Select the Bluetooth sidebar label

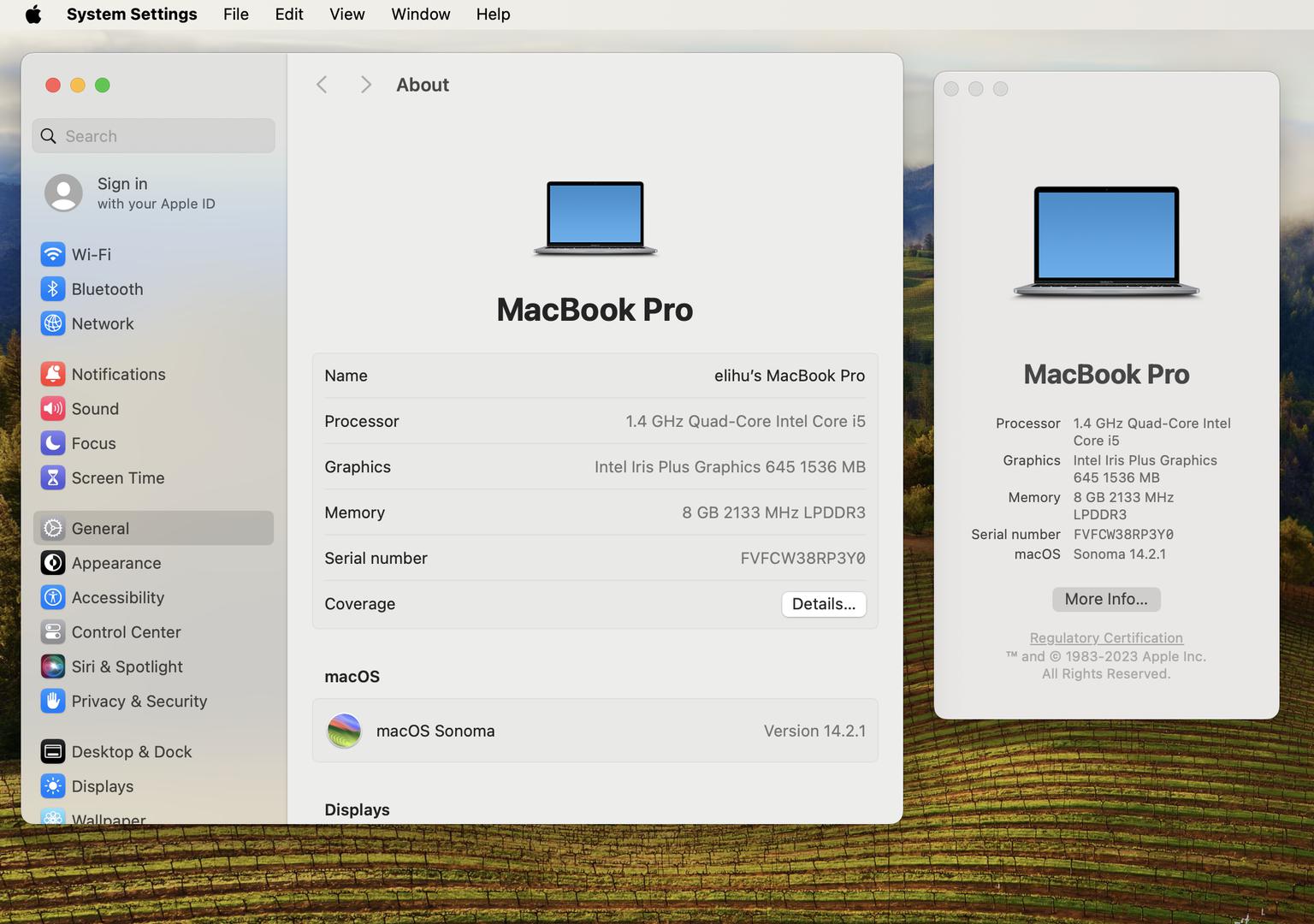click(x=108, y=289)
